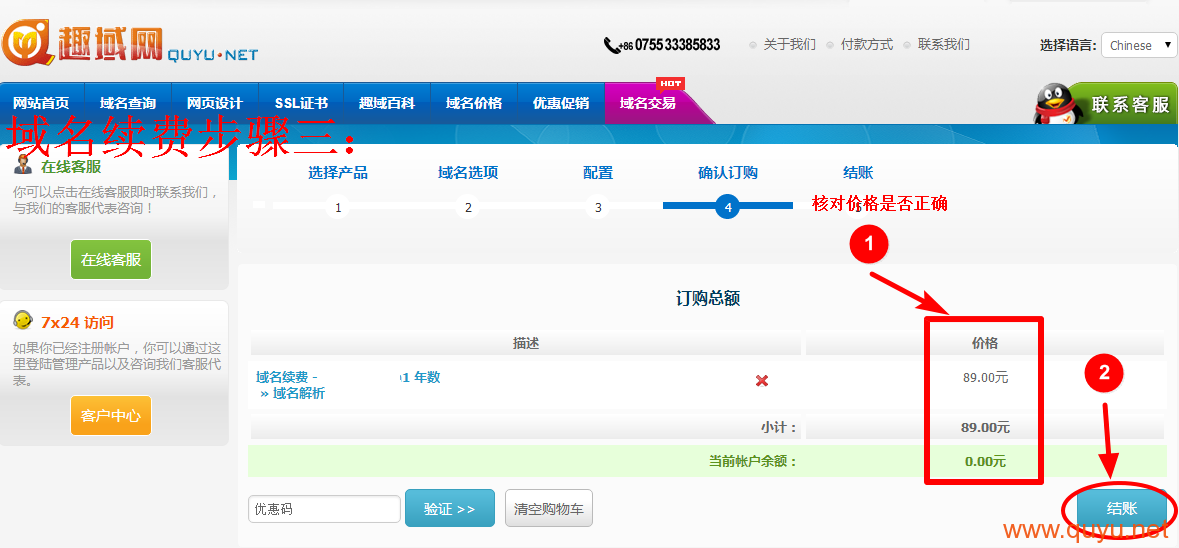Image resolution: width=1179 pixels, height=548 pixels.
Task: Click the 7x24 headset support icon
Action: click(22, 321)
